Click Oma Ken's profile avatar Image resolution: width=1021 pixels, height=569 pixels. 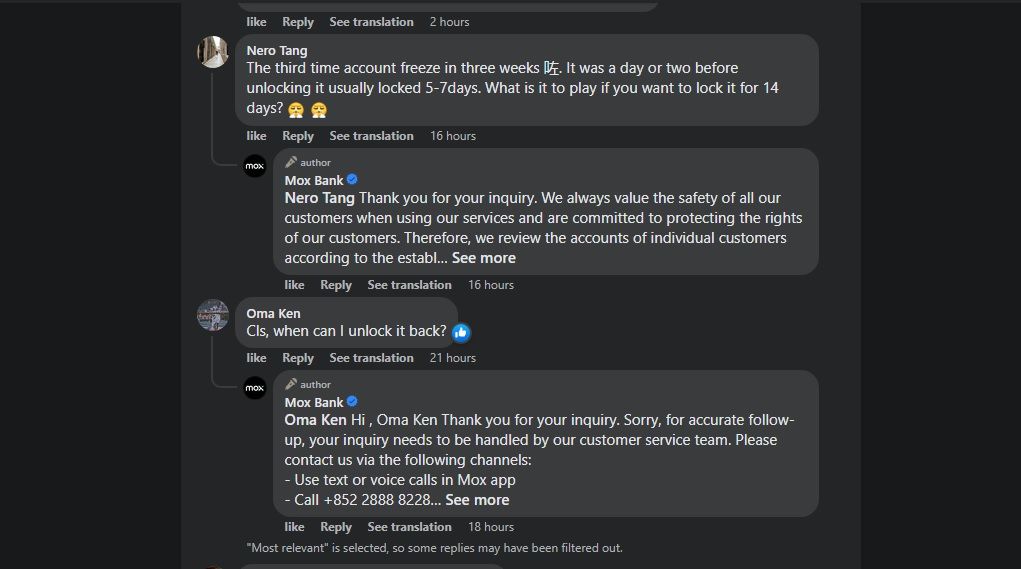tap(213, 315)
